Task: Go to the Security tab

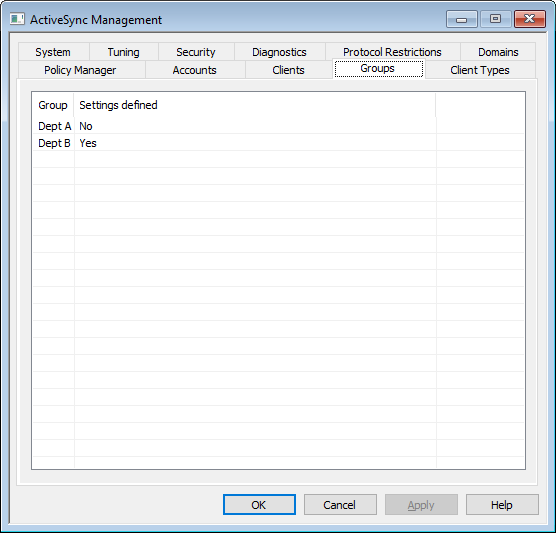Action: (196, 52)
